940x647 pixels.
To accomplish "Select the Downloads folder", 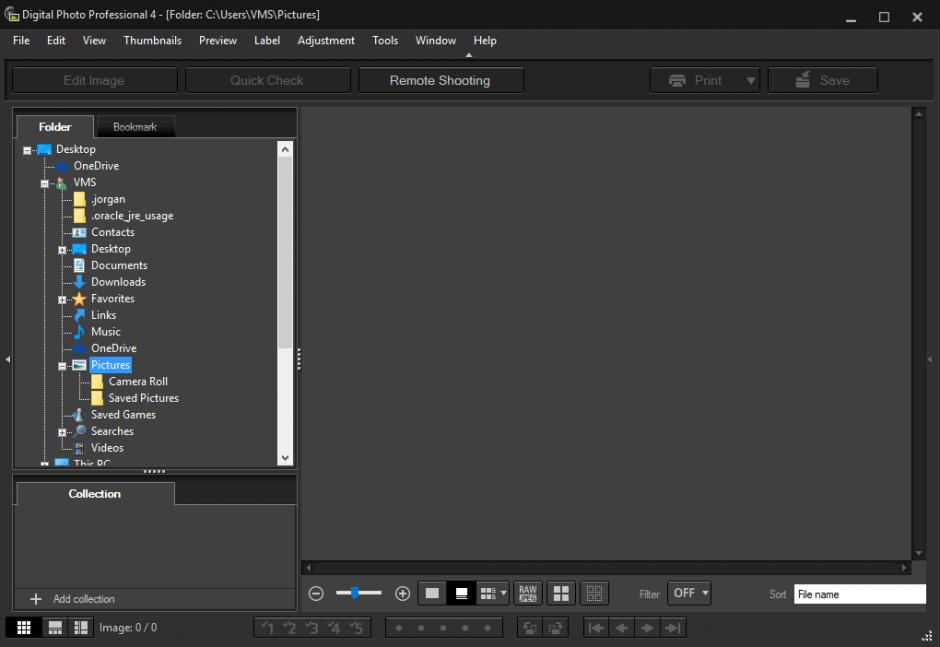I will tap(118, 282).
